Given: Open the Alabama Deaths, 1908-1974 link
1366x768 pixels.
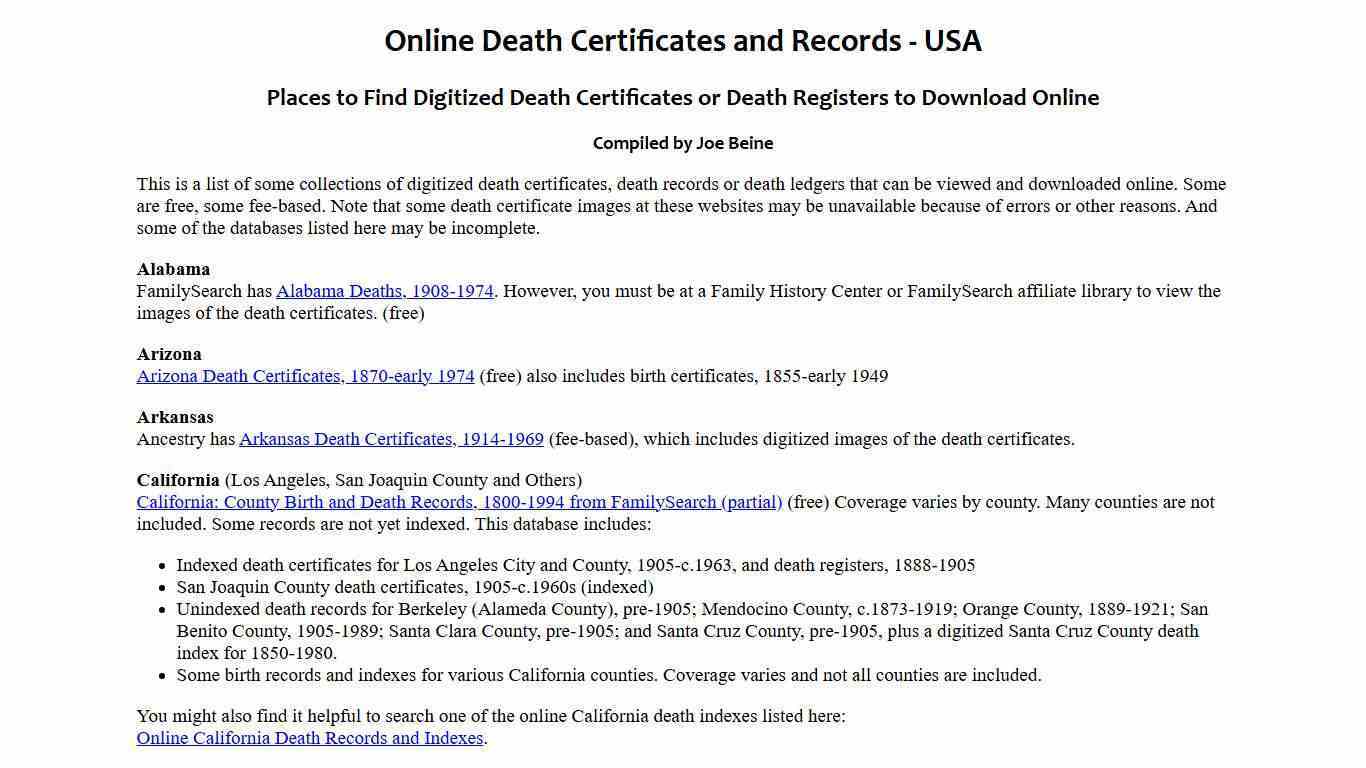Looking at the screenshot, I should [385, 291].
